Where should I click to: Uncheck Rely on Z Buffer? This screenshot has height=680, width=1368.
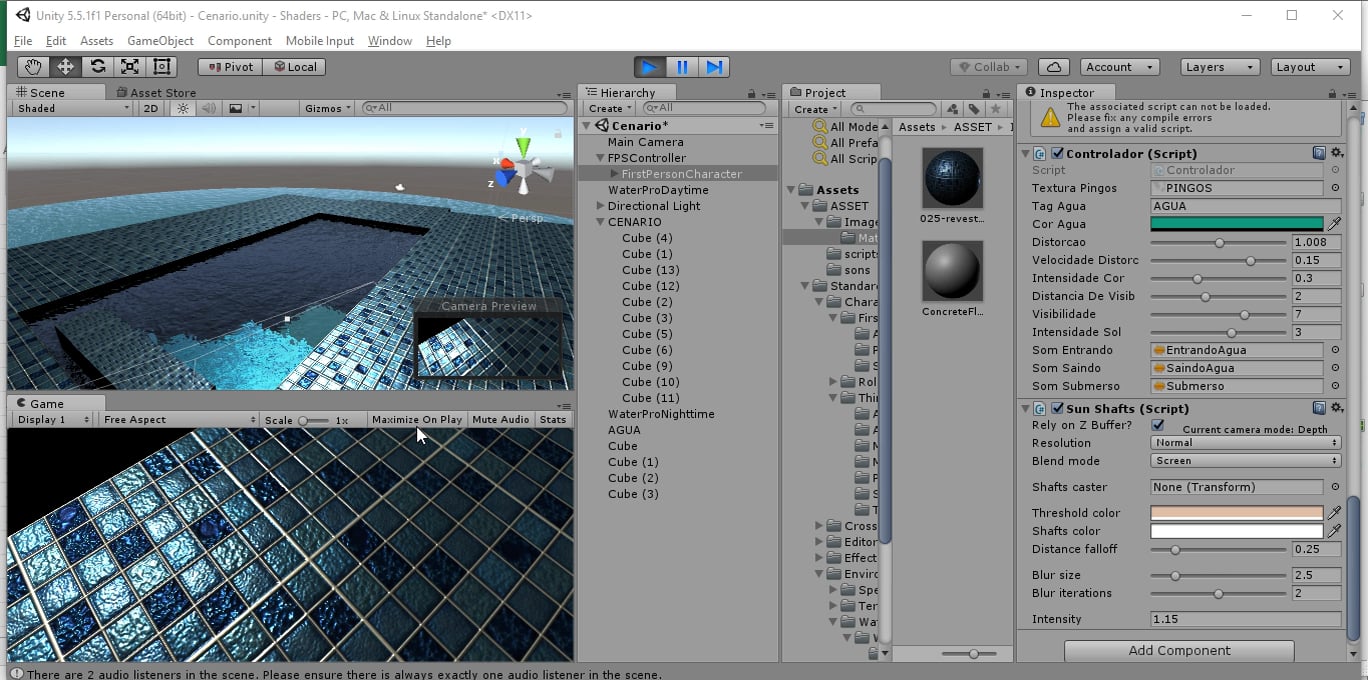(1158, 425)
